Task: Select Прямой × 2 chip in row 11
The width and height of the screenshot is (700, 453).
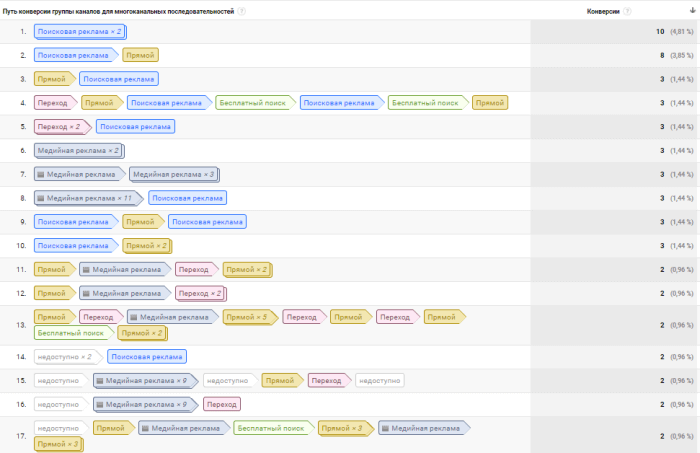Action: click(248, 270)
